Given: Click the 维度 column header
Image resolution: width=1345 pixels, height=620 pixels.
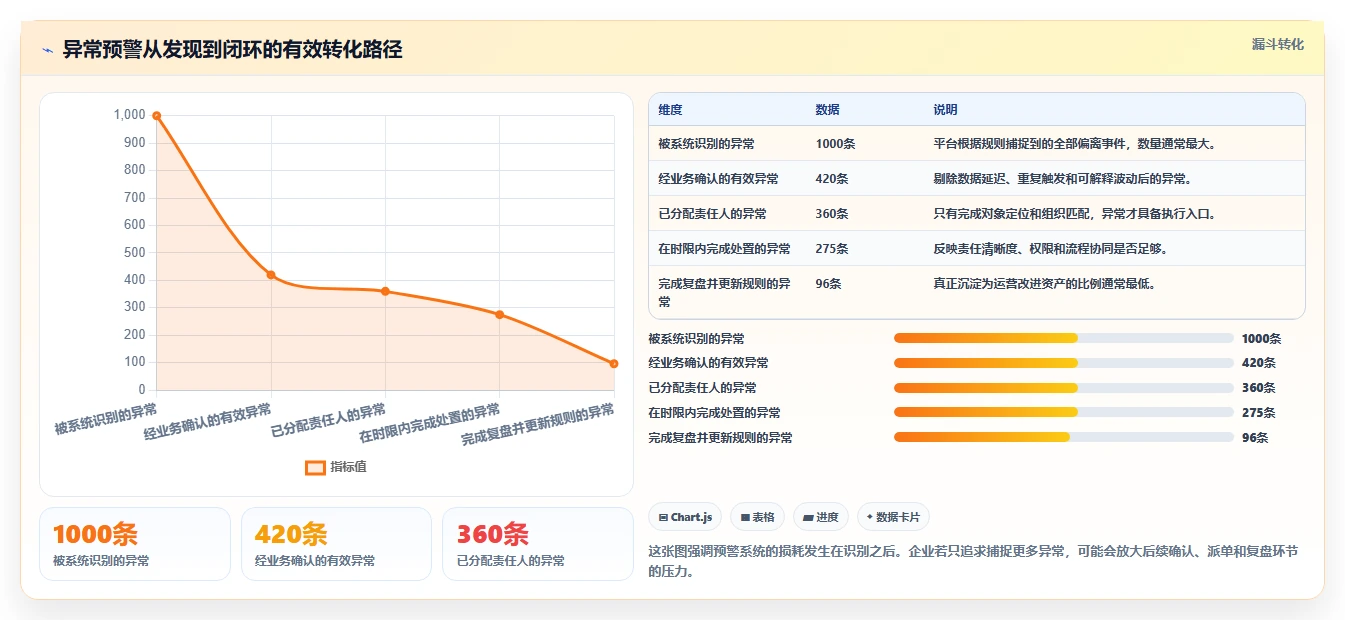Looking at the screenshot, I should tap(670, 110).
